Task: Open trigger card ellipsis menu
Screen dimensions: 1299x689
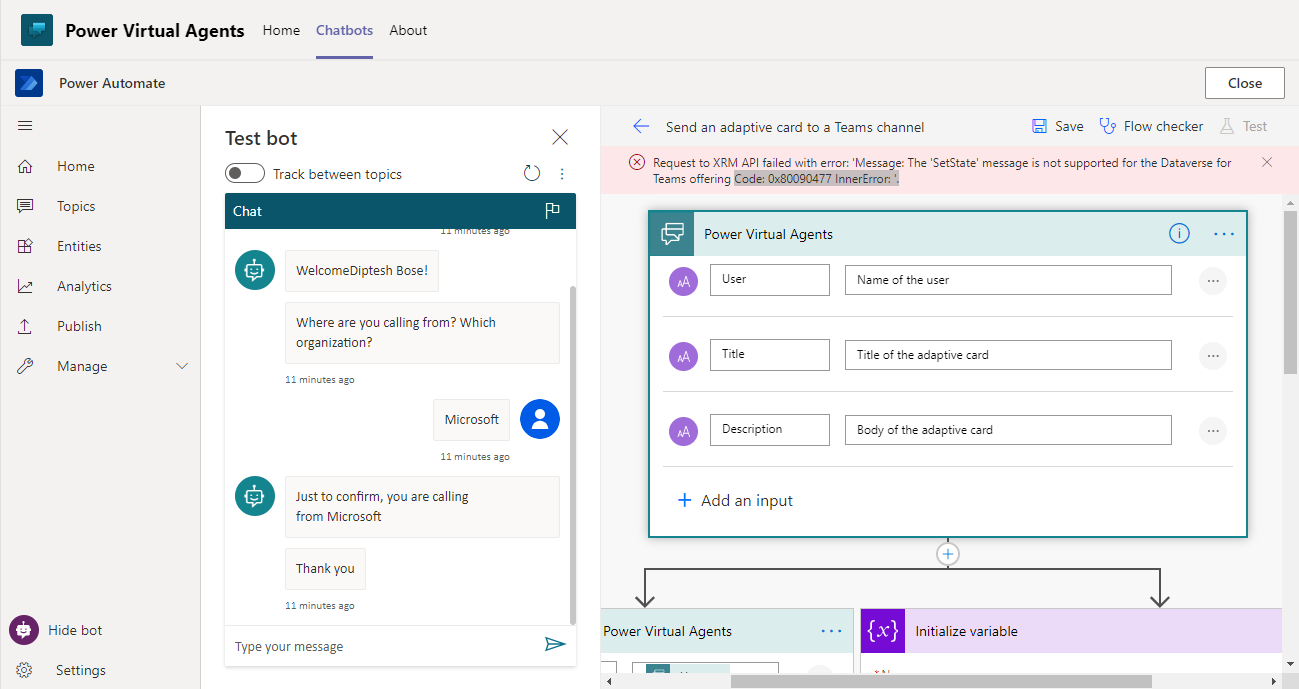Action: (x=1224, y=233)
